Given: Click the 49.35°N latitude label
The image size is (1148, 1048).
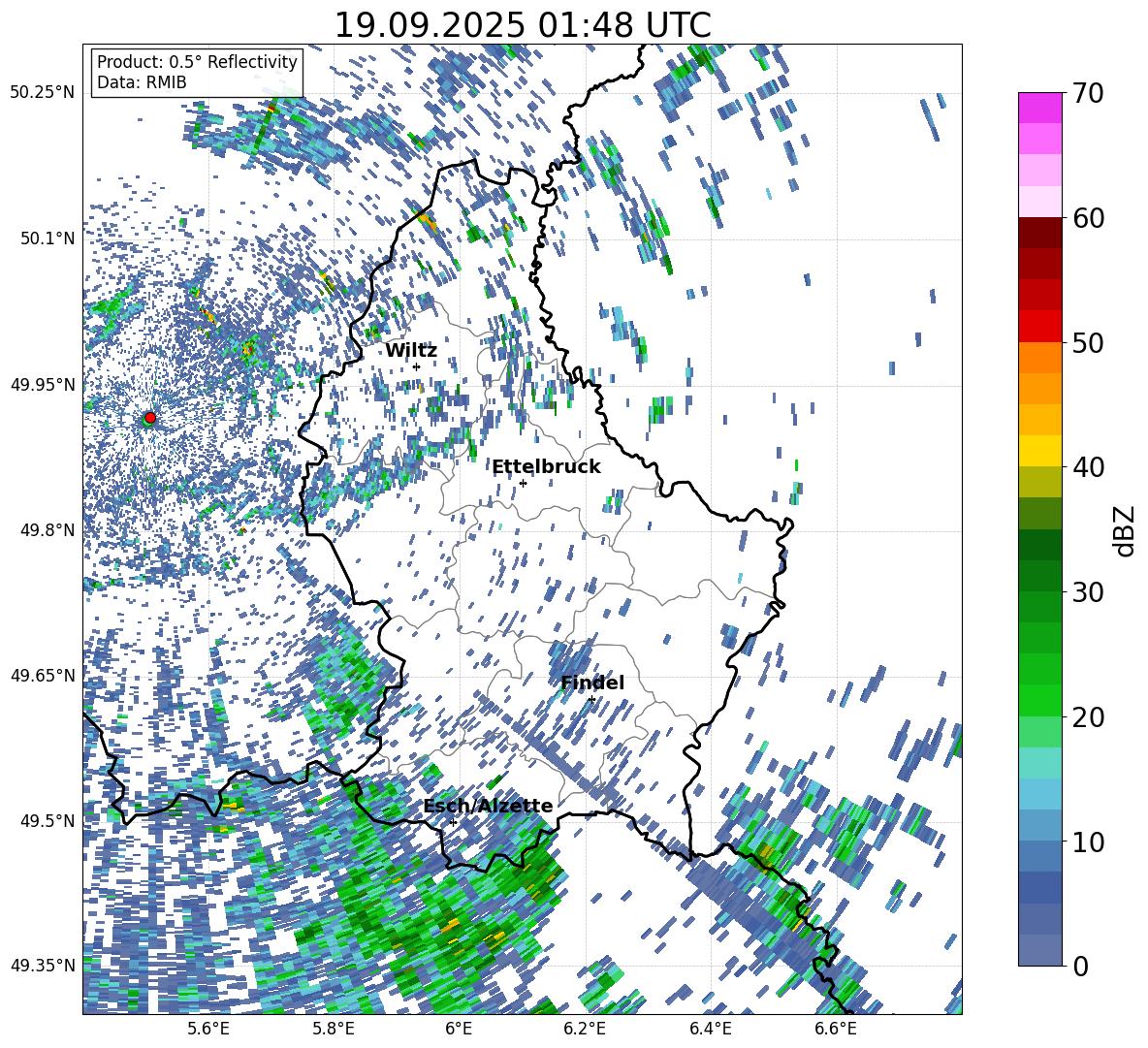Looking at the screenshot, I should 43,966.
